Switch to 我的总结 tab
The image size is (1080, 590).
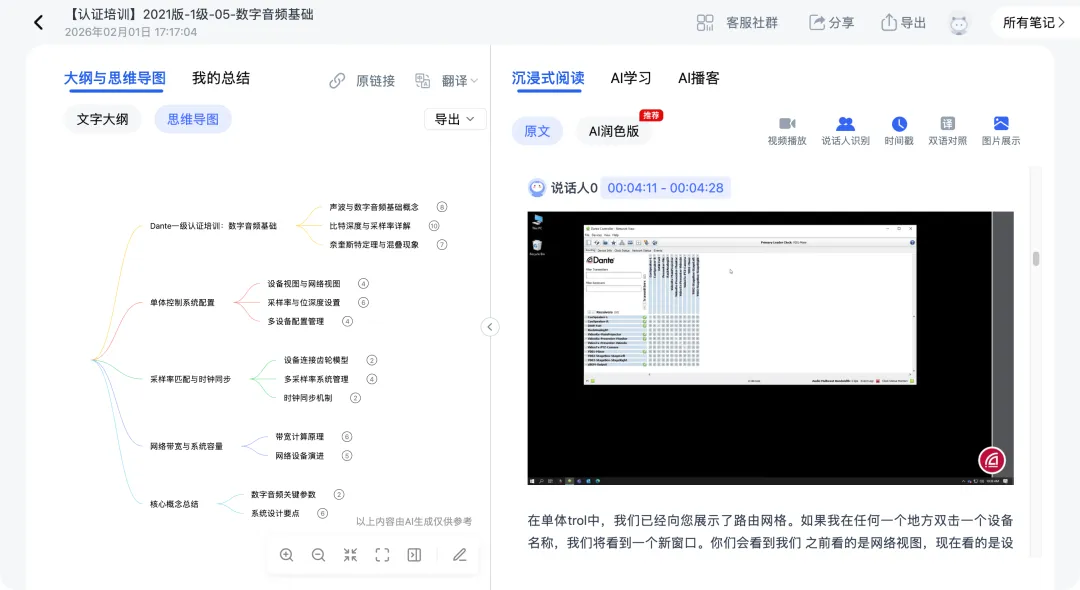[x=221, y=78]
